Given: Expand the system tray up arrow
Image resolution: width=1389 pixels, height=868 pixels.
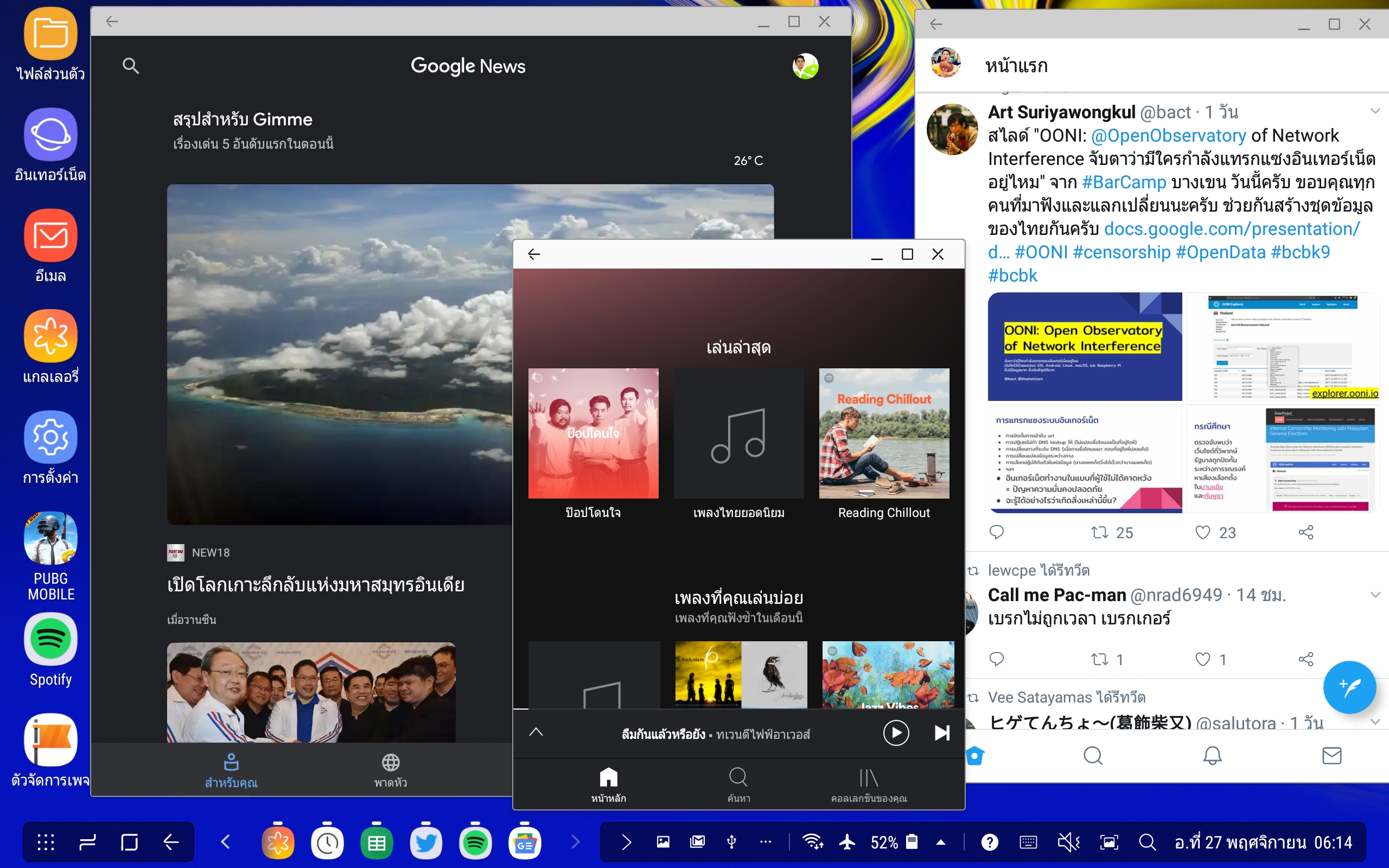Looking at the screenshot, I should tap(941, 842).
